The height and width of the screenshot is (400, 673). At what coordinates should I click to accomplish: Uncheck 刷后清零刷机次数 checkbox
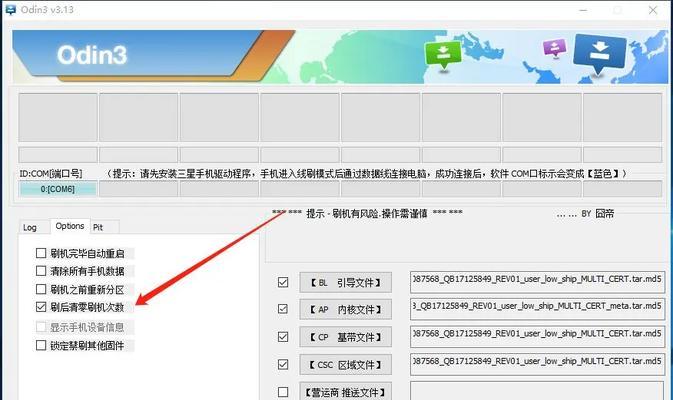pos(41,307)
